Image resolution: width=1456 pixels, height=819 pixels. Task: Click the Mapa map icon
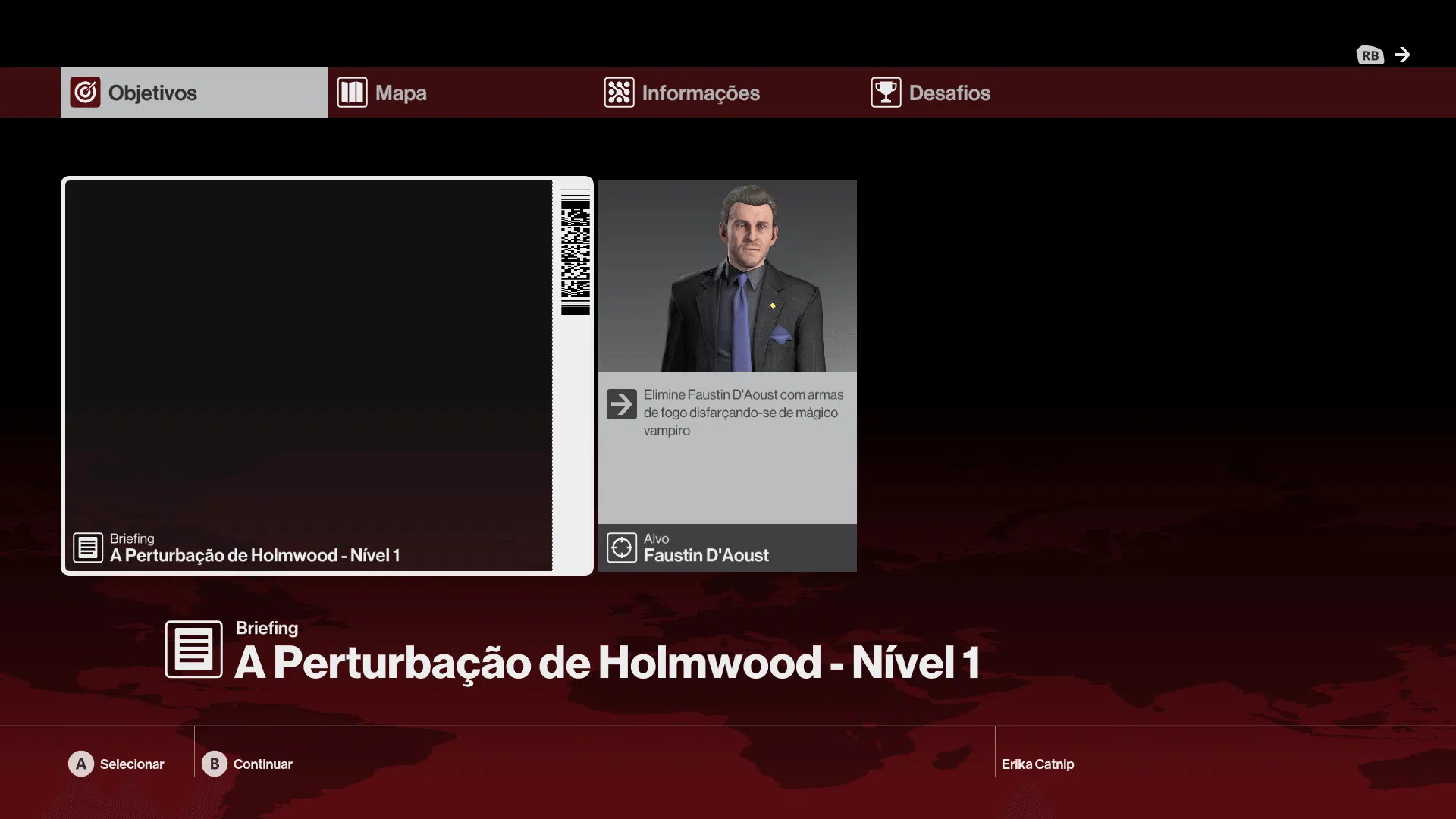(353, 93)
